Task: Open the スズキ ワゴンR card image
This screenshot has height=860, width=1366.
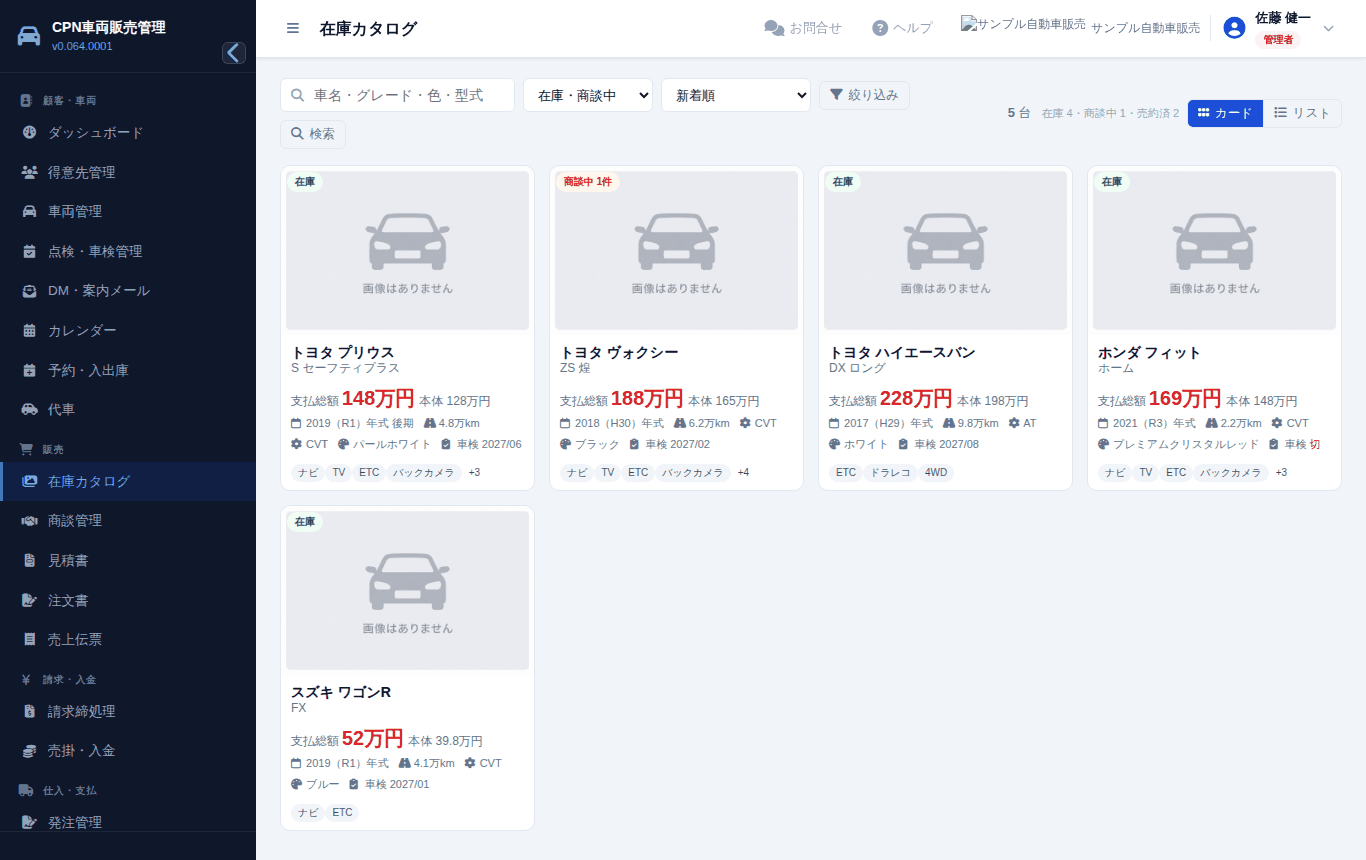Action: pyautogui.click(x=407, y=590)
